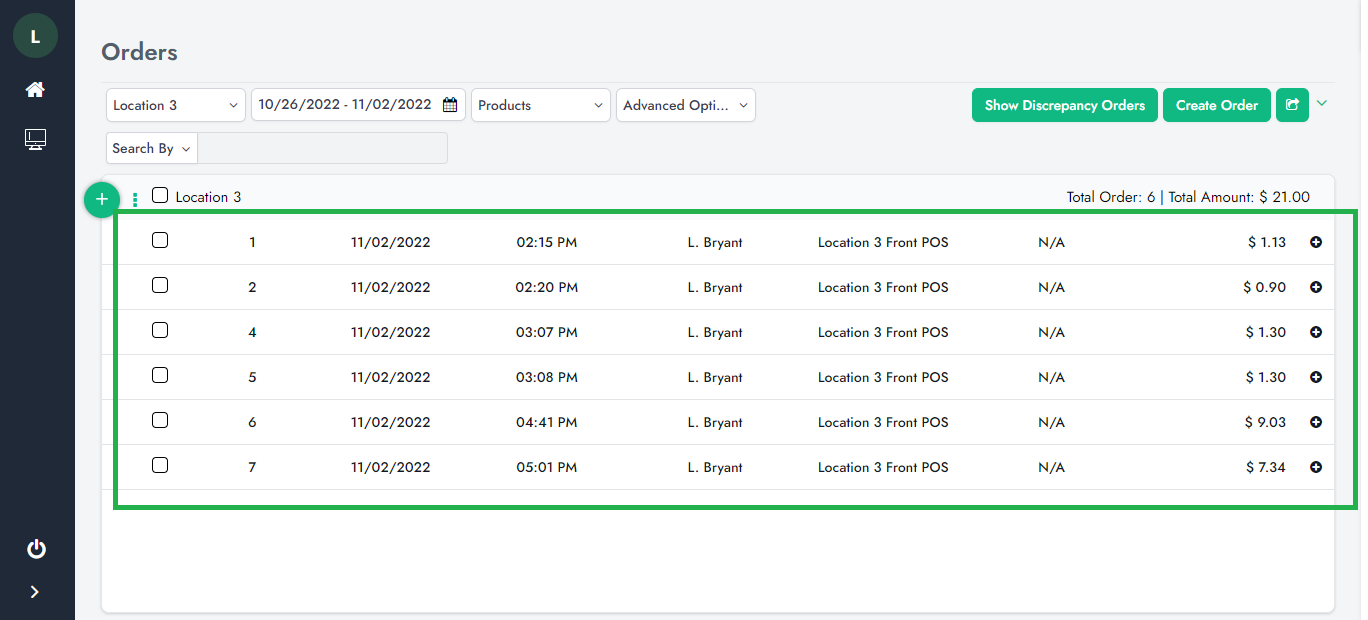Viewport: 1368px width, 620px height.
Task: Tick the checkbox for order 5
Action: coord(160,376)
